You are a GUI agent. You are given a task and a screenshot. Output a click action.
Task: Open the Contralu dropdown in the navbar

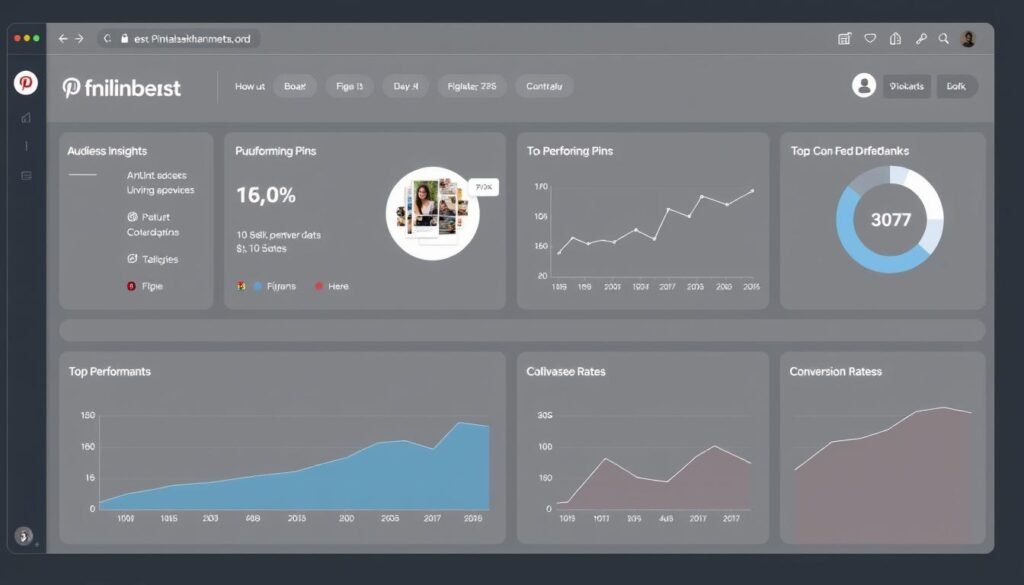(x=543, y=86)
